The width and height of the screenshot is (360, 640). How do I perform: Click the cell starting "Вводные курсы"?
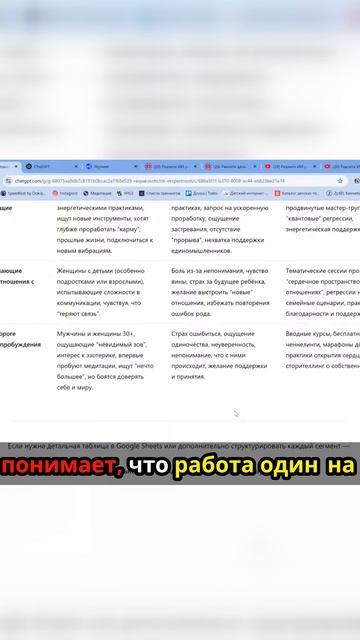[322, 350]
